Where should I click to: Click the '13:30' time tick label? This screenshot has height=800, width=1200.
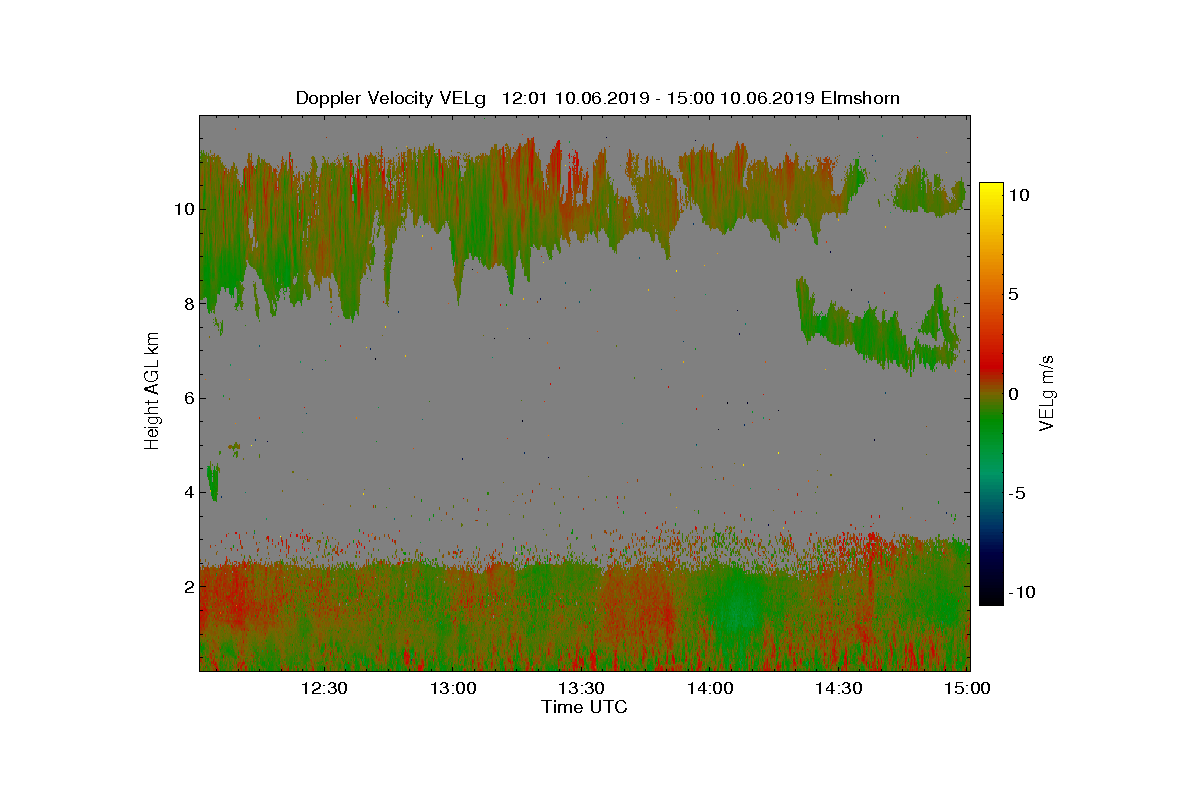582,688
